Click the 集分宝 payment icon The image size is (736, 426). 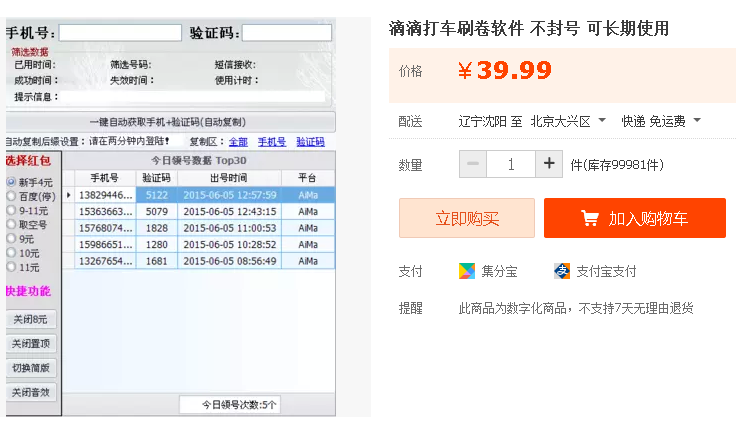pyautogui.click(x=467, y=271)
